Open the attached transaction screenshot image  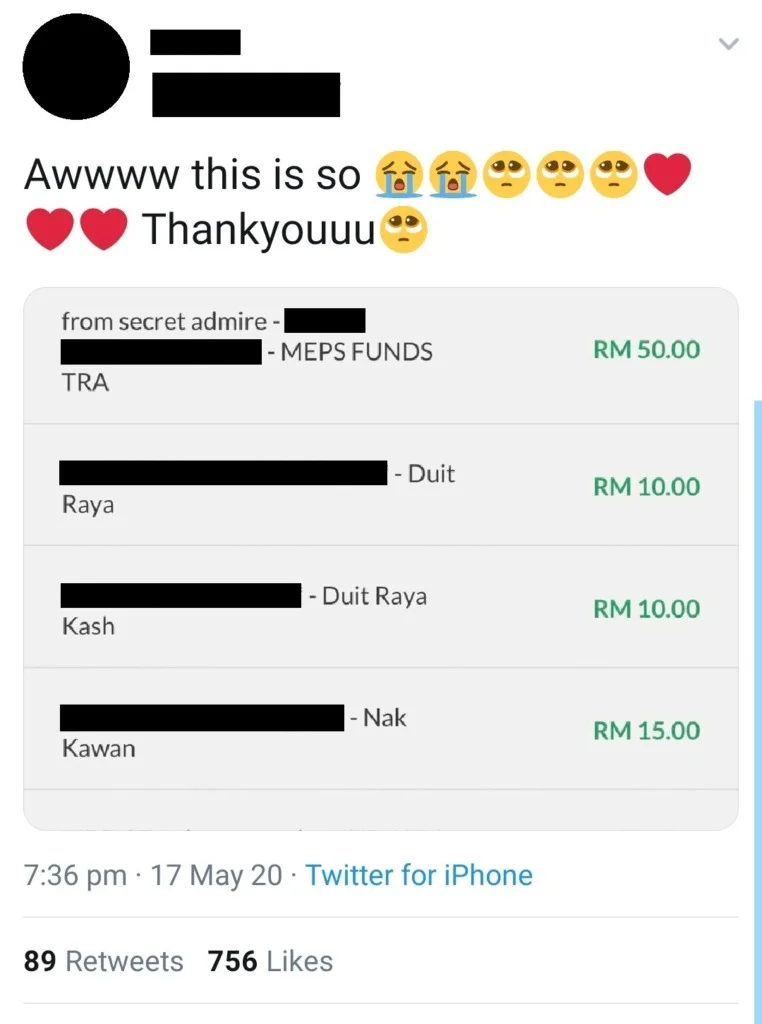click(381, 559)
